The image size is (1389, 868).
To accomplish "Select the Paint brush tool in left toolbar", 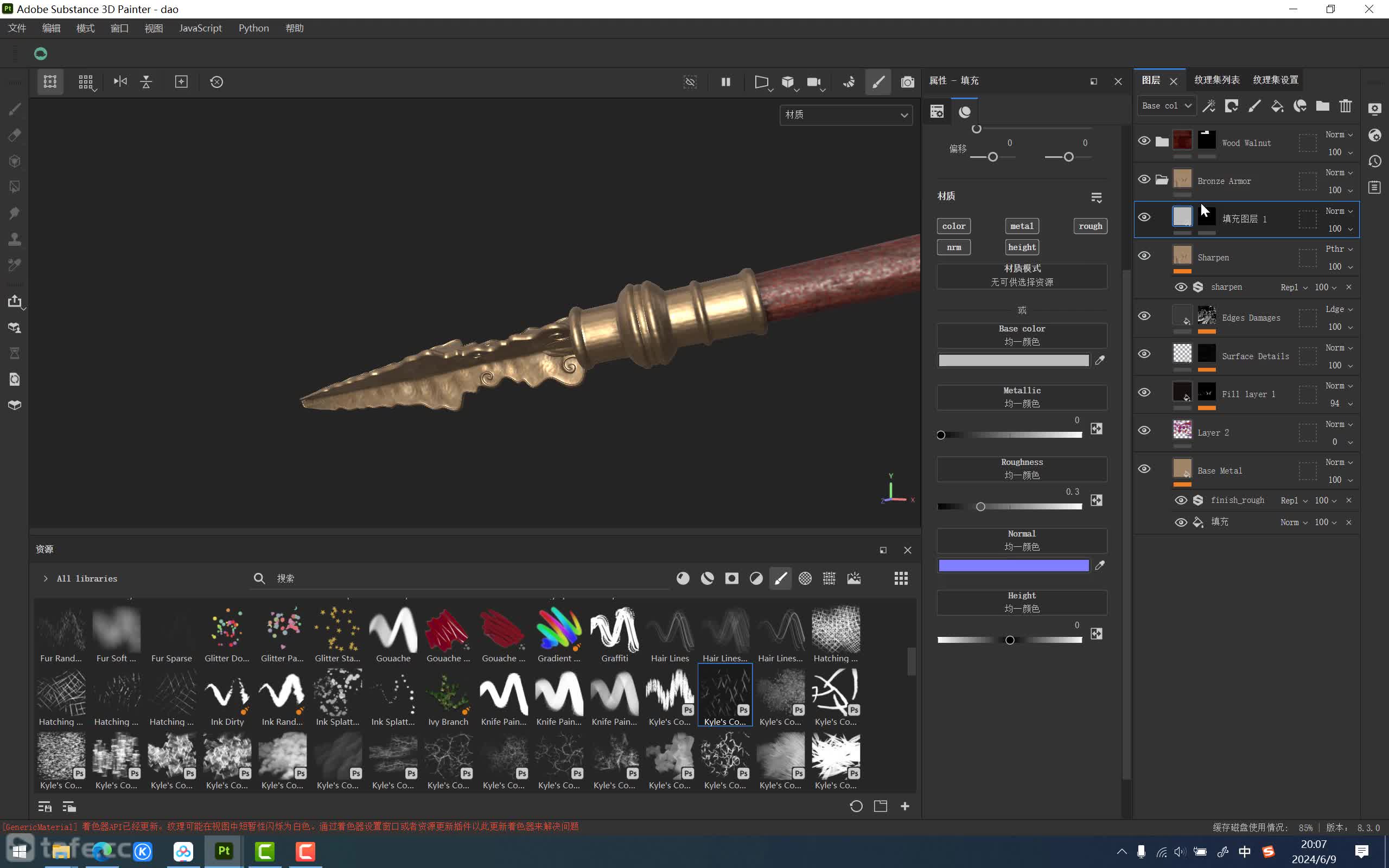I will coord(15,109).
